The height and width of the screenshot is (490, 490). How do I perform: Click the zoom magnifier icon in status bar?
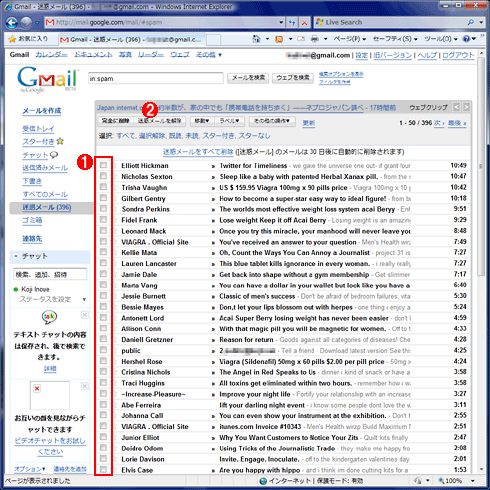441,481
